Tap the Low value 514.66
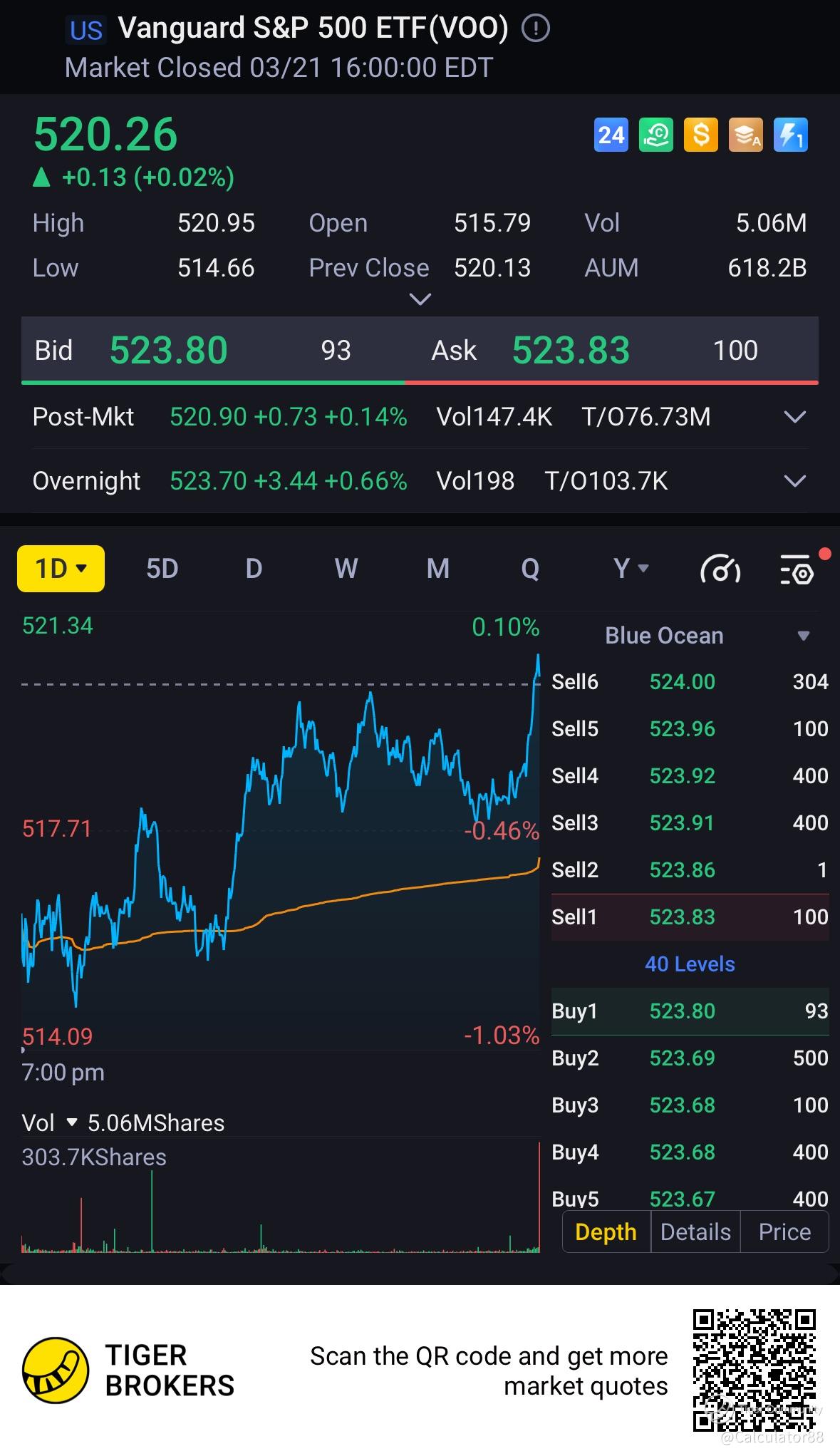Viewport: 840px width, 1456px height. (216, 268)
